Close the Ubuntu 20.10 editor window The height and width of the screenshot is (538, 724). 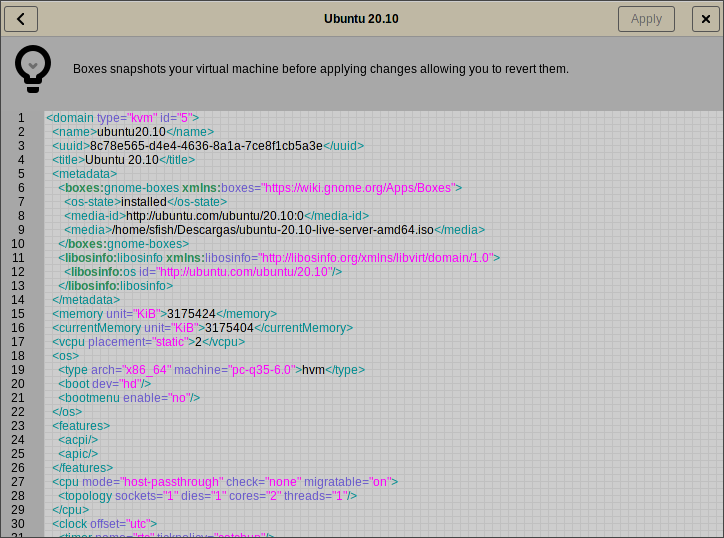point(706,19)
